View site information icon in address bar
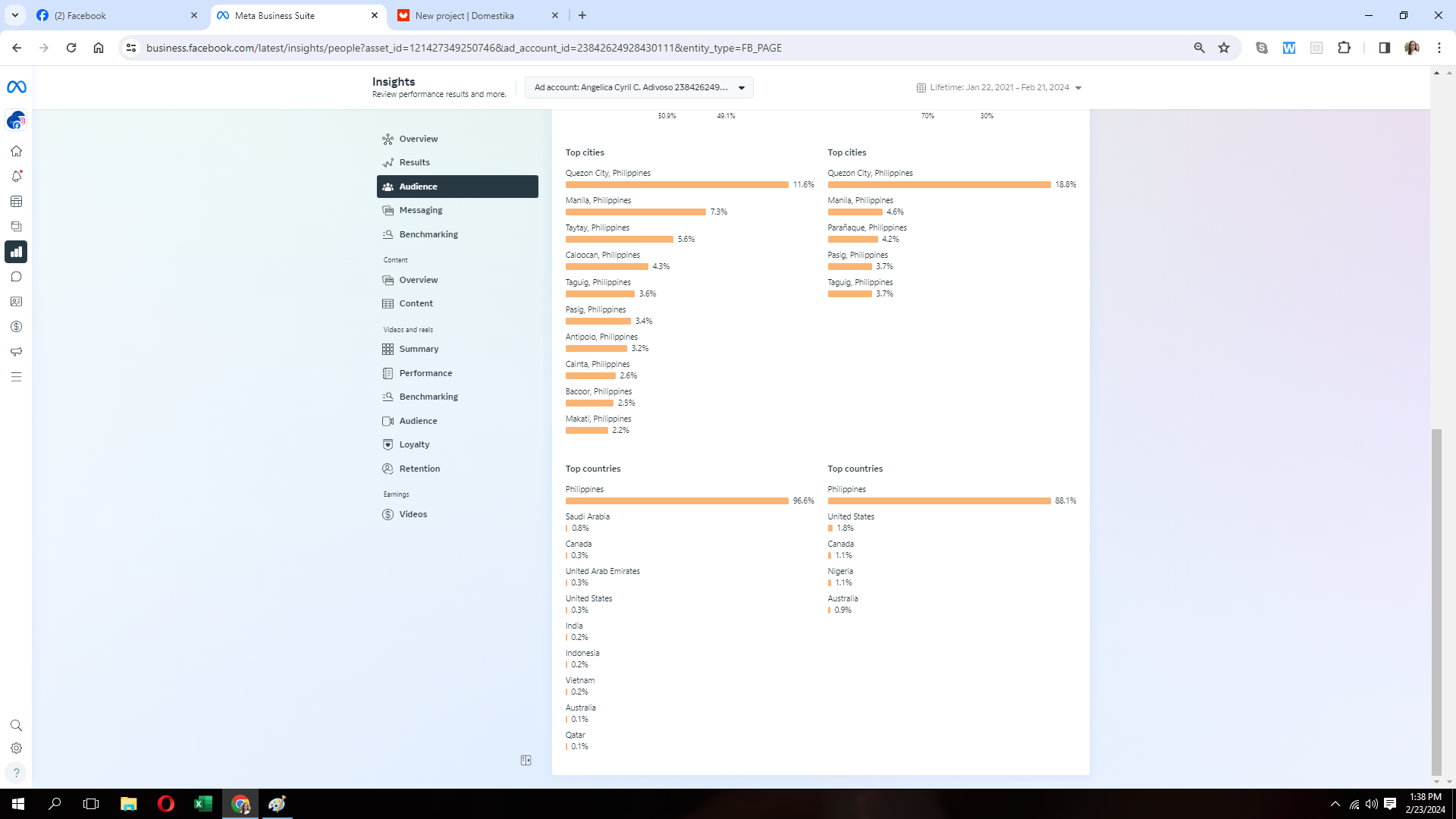The height and width of the screenshot is (819, 1456). point(131,48)
